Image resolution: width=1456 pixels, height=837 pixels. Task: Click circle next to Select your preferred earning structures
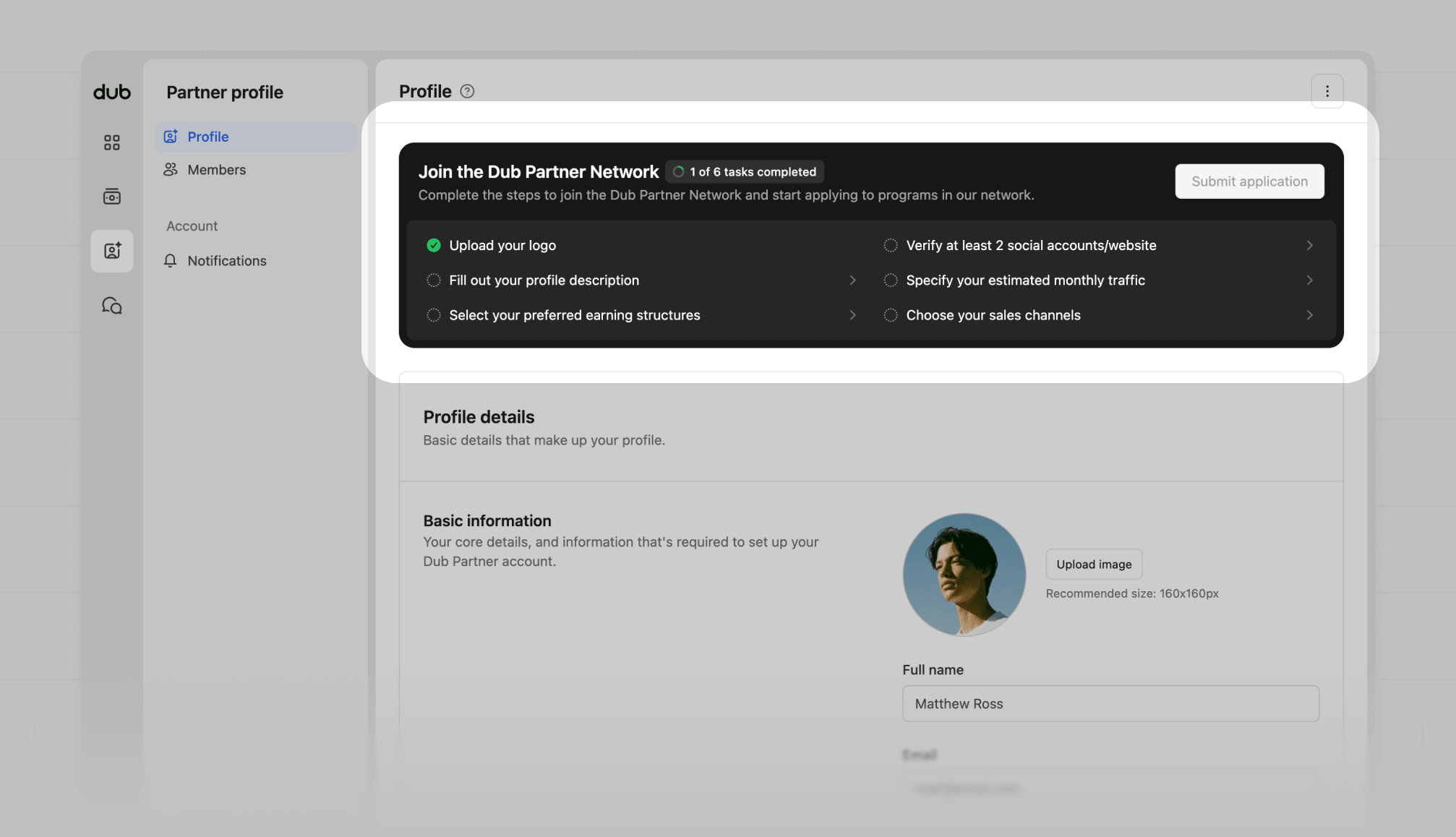pos(433,315)
